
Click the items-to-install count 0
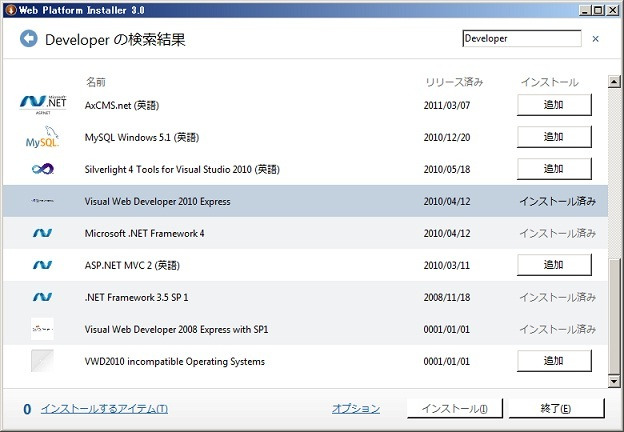pos(27,409)
